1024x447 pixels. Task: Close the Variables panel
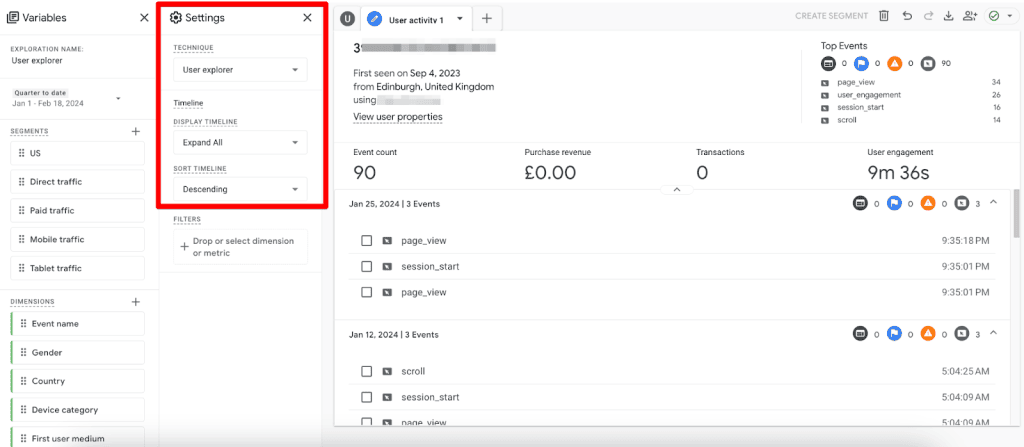(144, 18)
